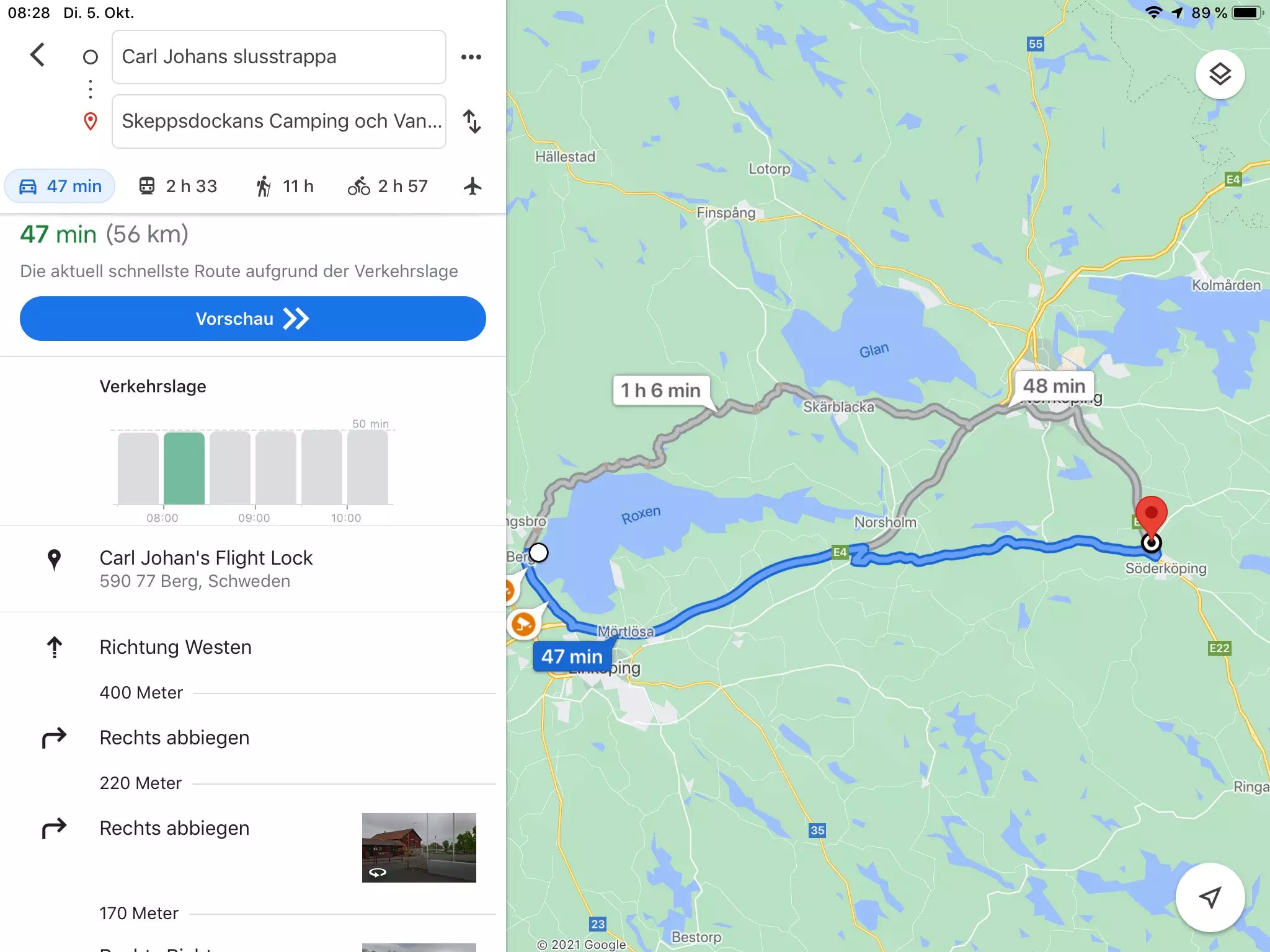Edit the Skeppsdockans Camping destination field

[x=278, y=121]
